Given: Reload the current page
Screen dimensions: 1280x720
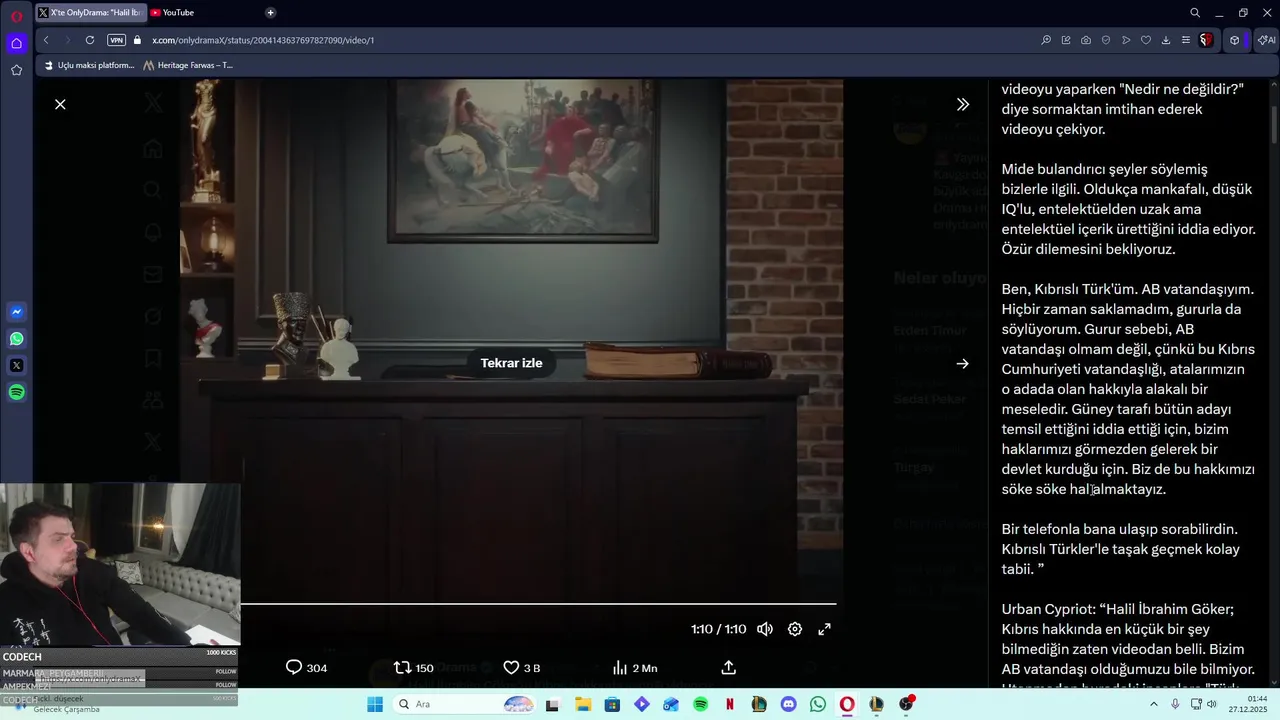Looking at the screenshot, I should coord(90,40).
